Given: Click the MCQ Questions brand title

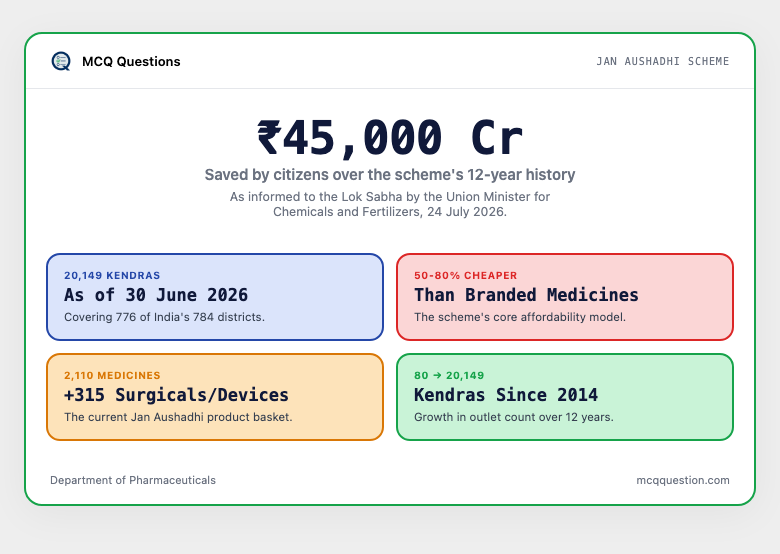Looking at the screenshot, I should coord(131,62).
